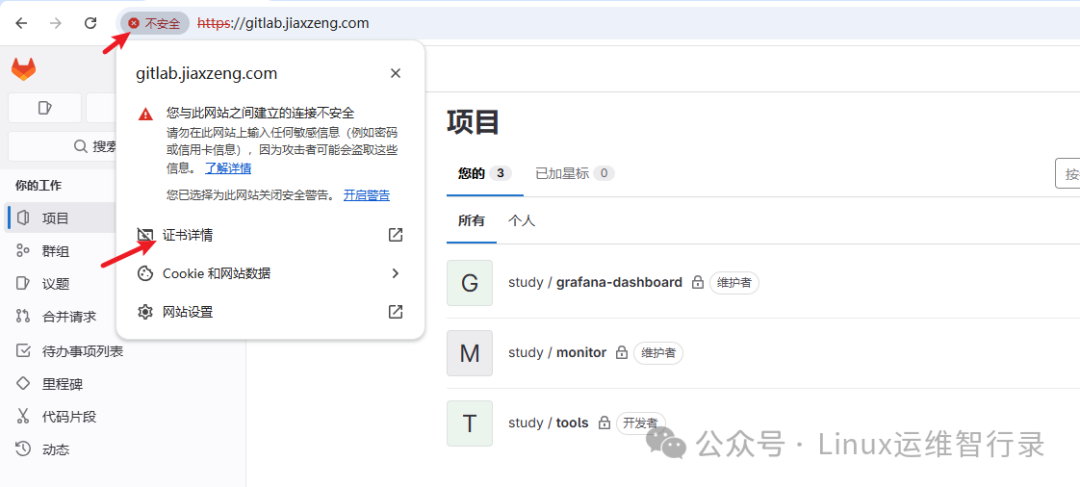The image size is (1080, 487).
Task: Expand chevron next to Cookie 和网站数据
Action: (x=395, y=273)
